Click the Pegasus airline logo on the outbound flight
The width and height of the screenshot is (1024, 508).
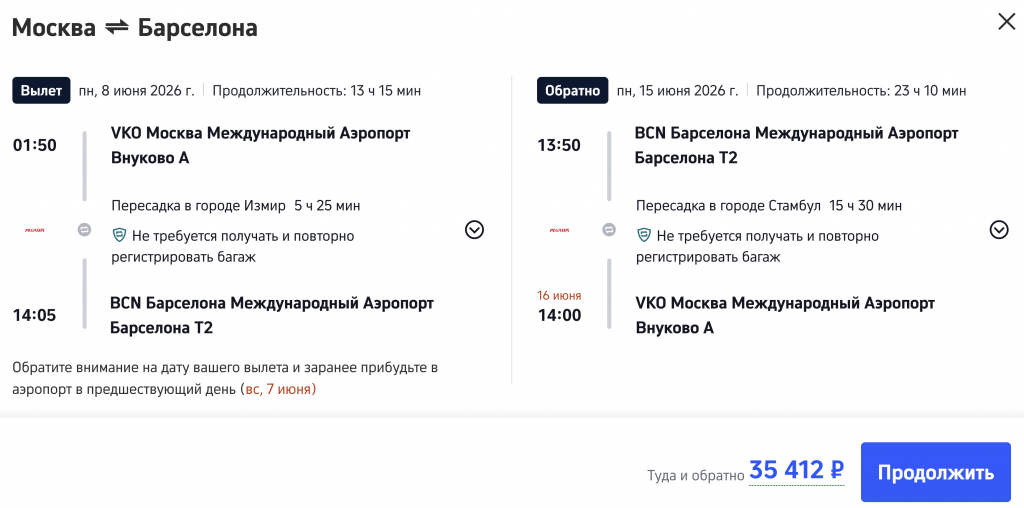coord(35,230)
